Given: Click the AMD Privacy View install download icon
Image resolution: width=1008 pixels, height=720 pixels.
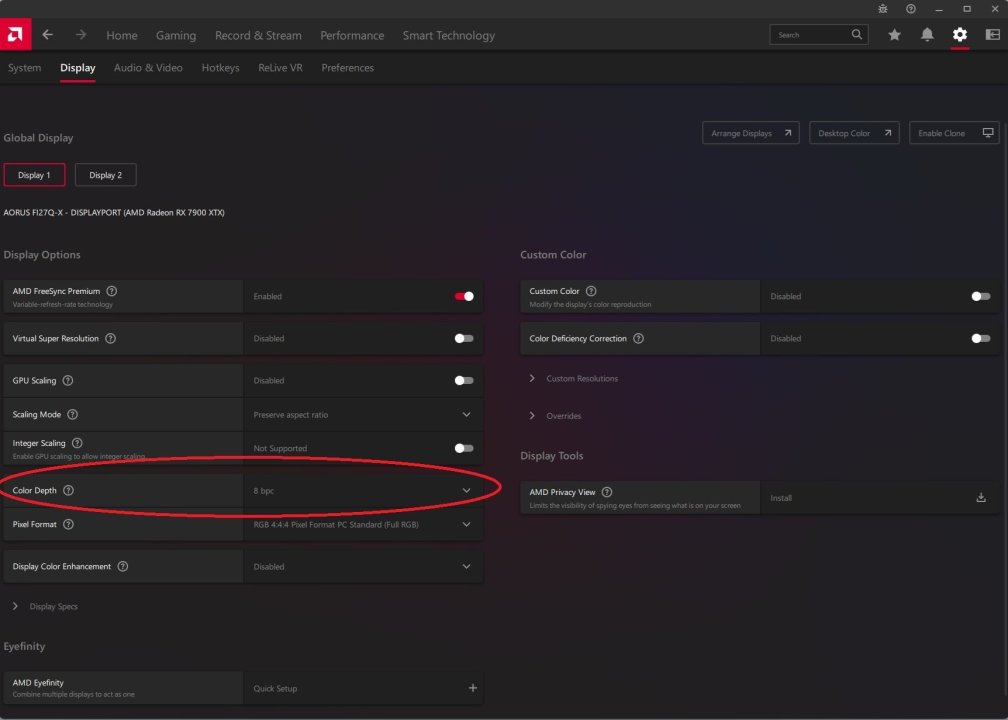Looking at the screenshot, I should pos(981,497).
